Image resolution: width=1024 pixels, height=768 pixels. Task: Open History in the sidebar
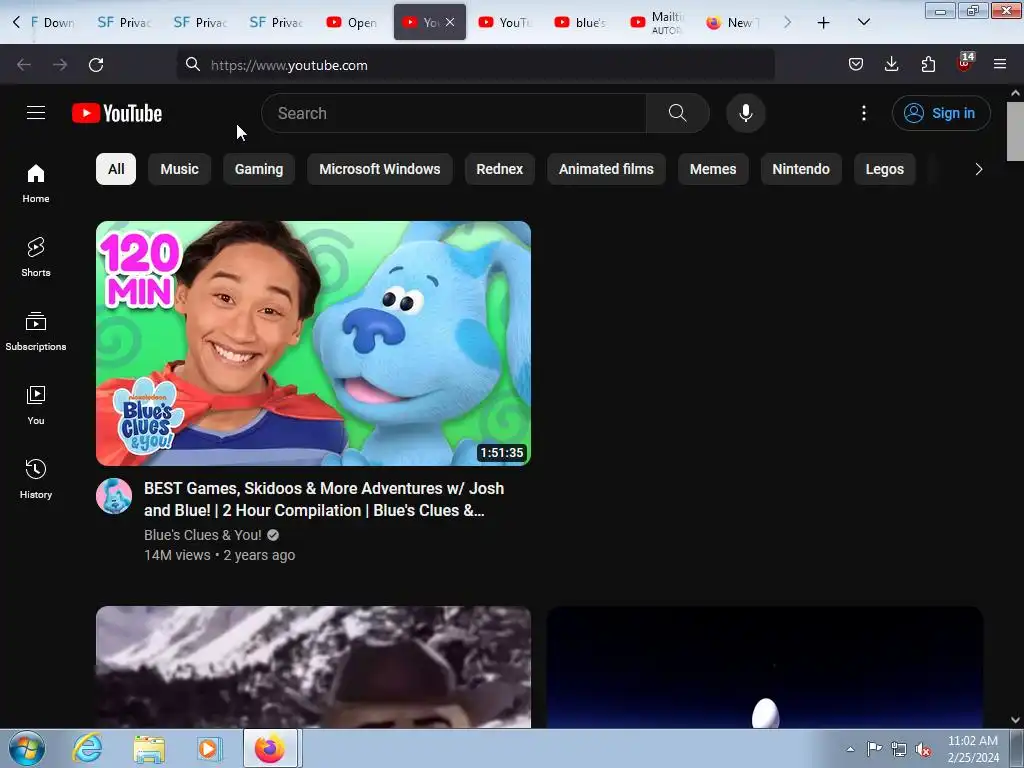pos(36,479)
